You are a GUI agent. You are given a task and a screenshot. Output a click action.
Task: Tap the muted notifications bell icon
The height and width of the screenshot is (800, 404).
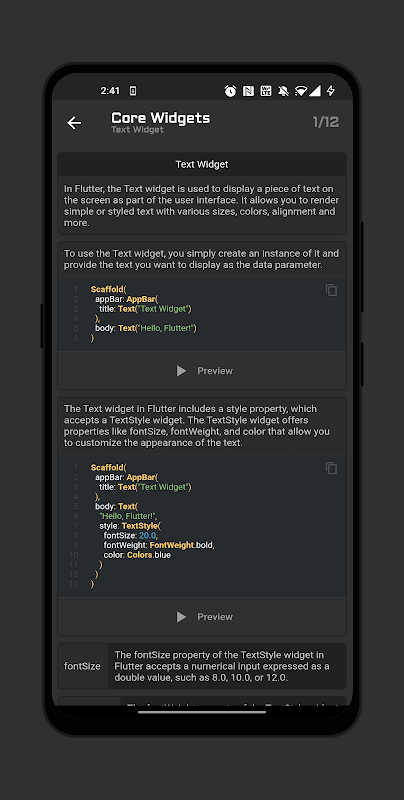tap(283, 91)
